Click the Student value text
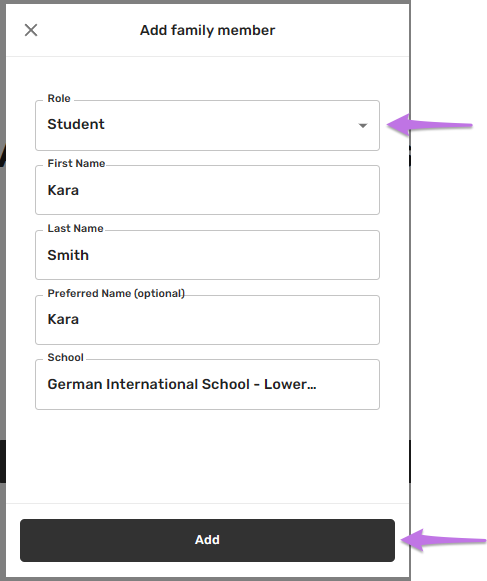This screenshot has height=581, width=487. [x=76, y=124]
